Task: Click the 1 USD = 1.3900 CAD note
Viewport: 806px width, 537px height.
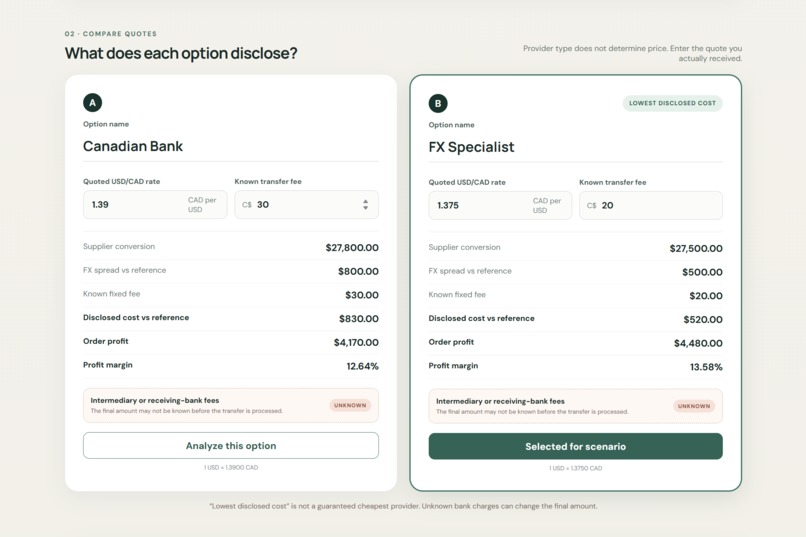Action: pyautogui.click(x=231, y=468)
